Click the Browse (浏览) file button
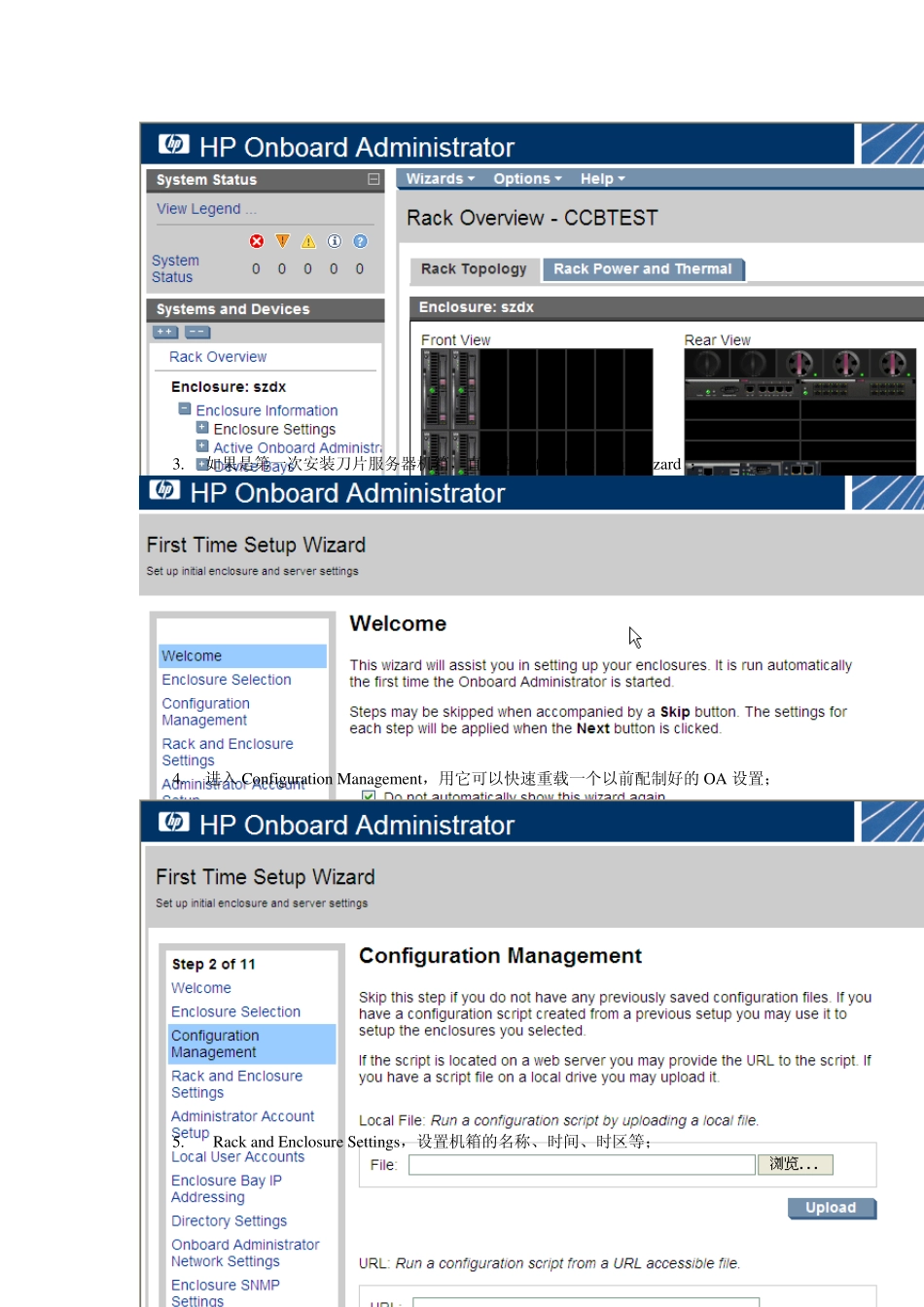Viewport: 924px width, 1307px height. [796, 1164]
